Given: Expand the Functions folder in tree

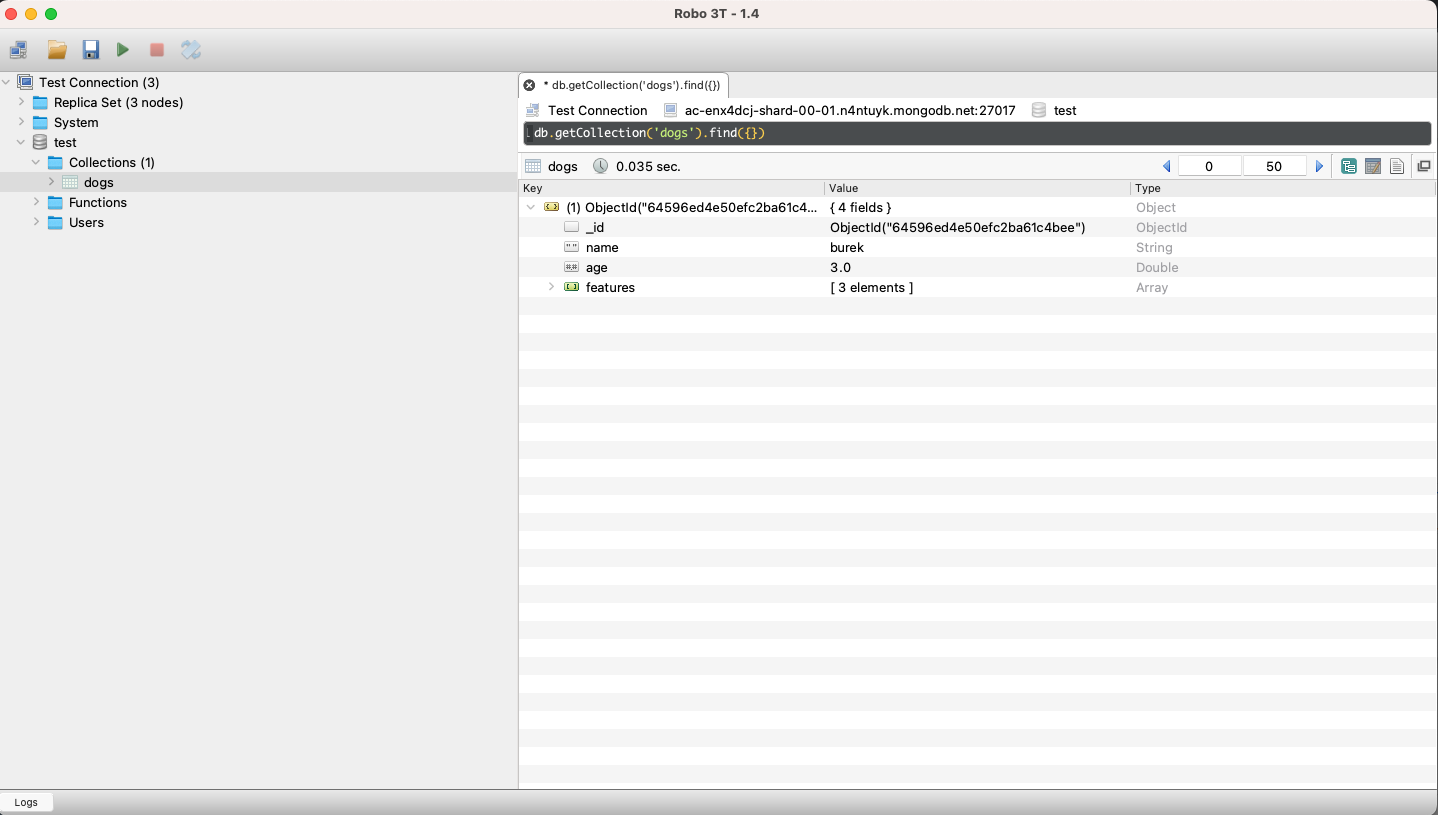Looking at the screenshot, I should (x=36, y=202).
